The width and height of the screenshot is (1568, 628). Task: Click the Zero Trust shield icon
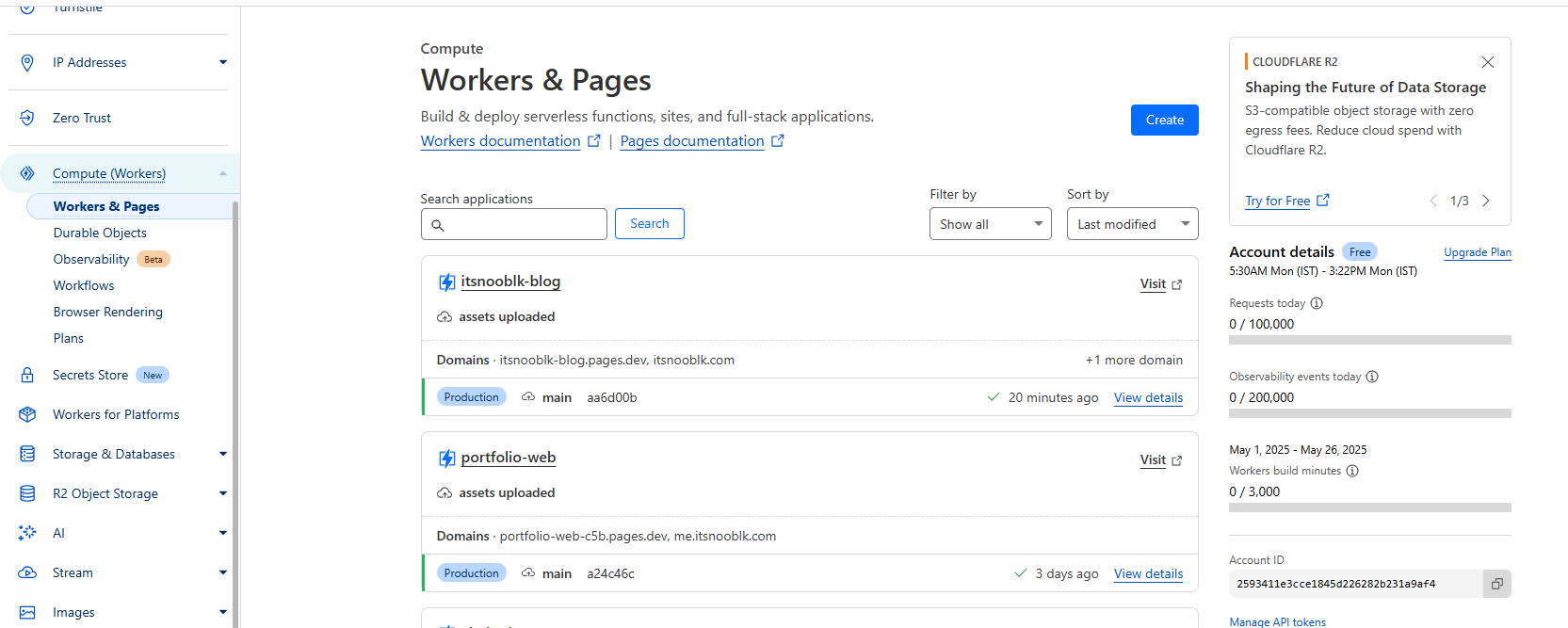27,118
